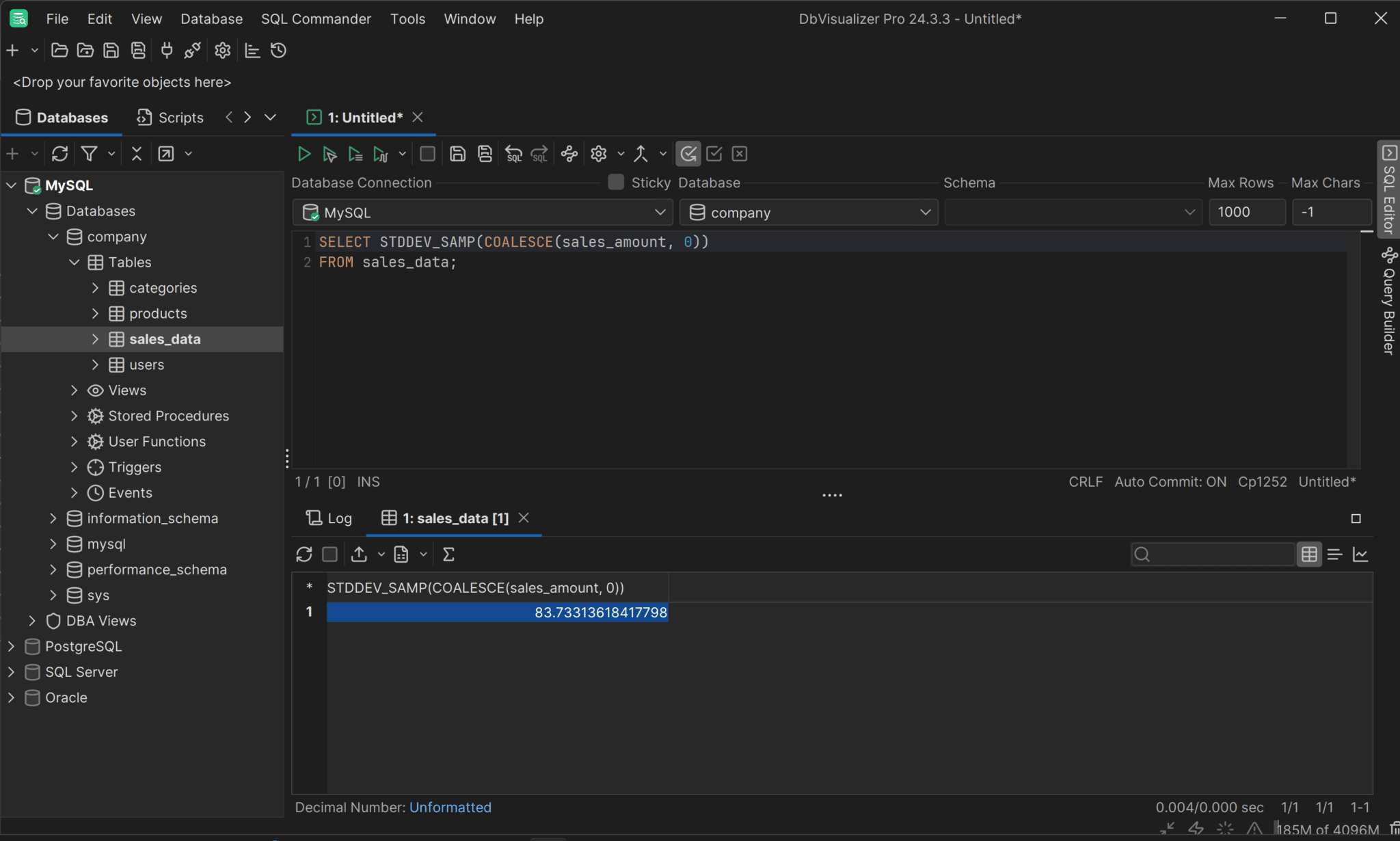Screen dimensions: 1400x841
Task: Click the aggregation Sigma icon in results
Action: pyautogui.click(x=448, y=555)
